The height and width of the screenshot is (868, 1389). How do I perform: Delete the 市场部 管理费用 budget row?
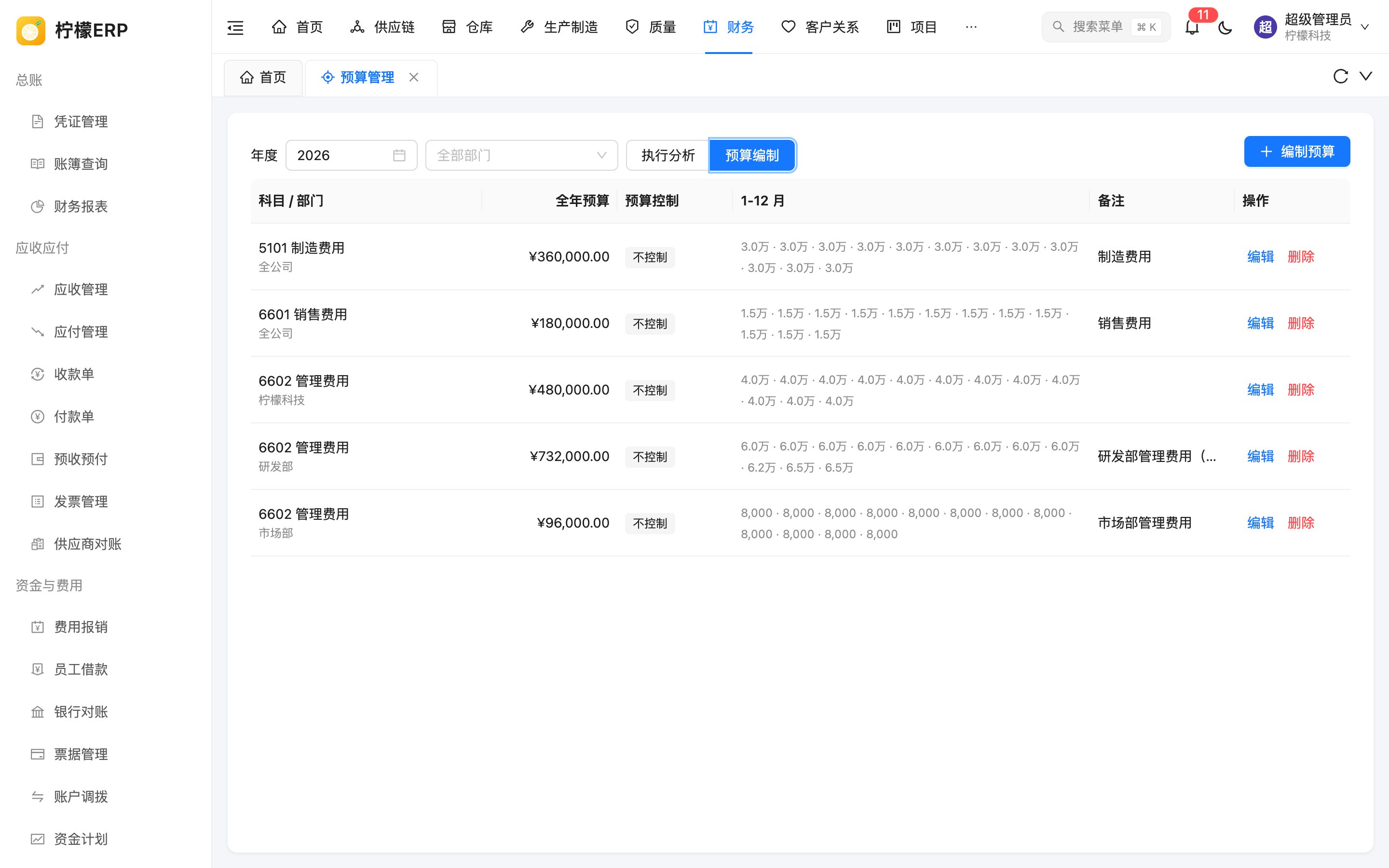coord(1301,523)
